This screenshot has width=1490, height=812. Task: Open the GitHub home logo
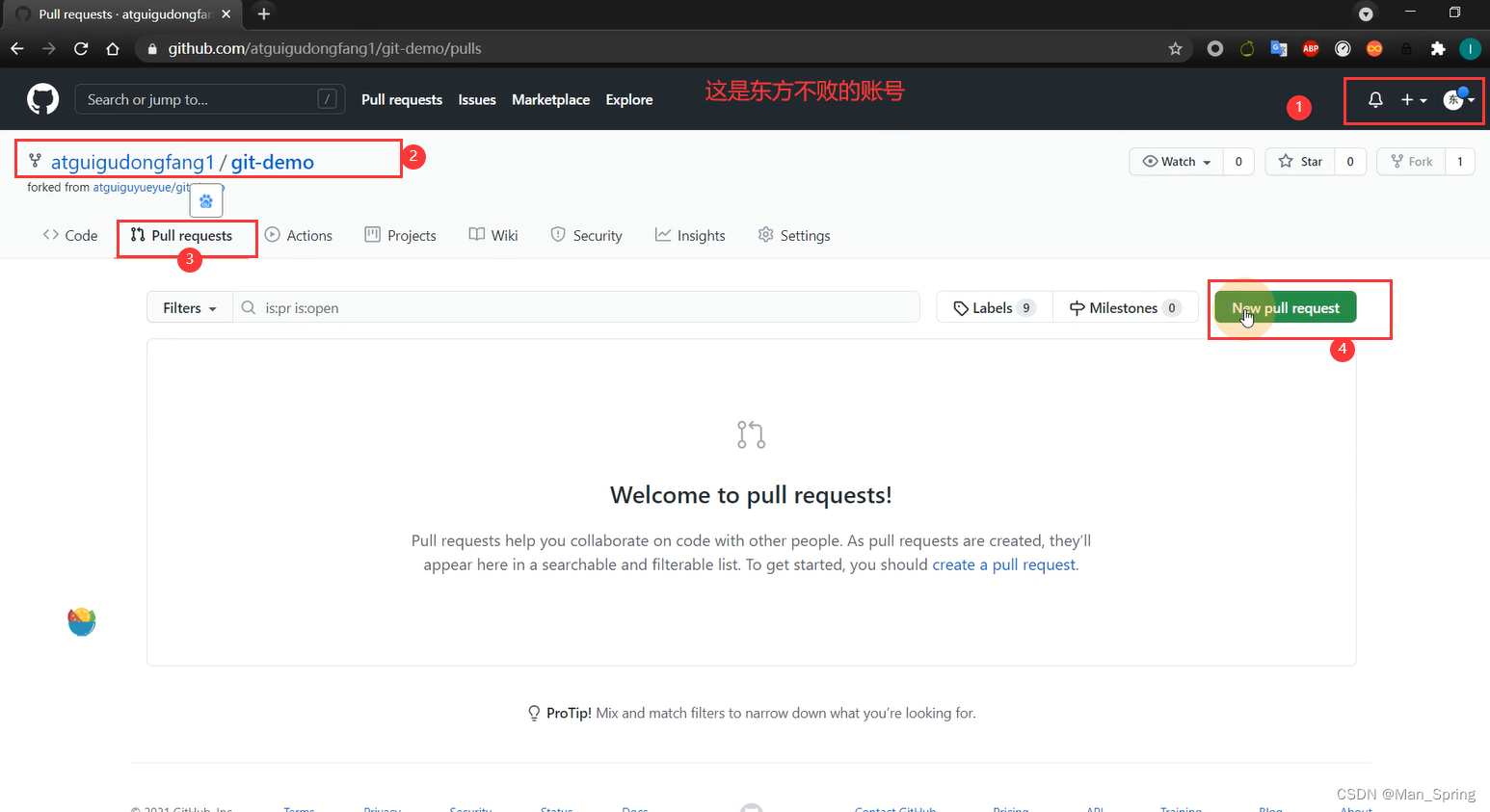pos(42,99)
